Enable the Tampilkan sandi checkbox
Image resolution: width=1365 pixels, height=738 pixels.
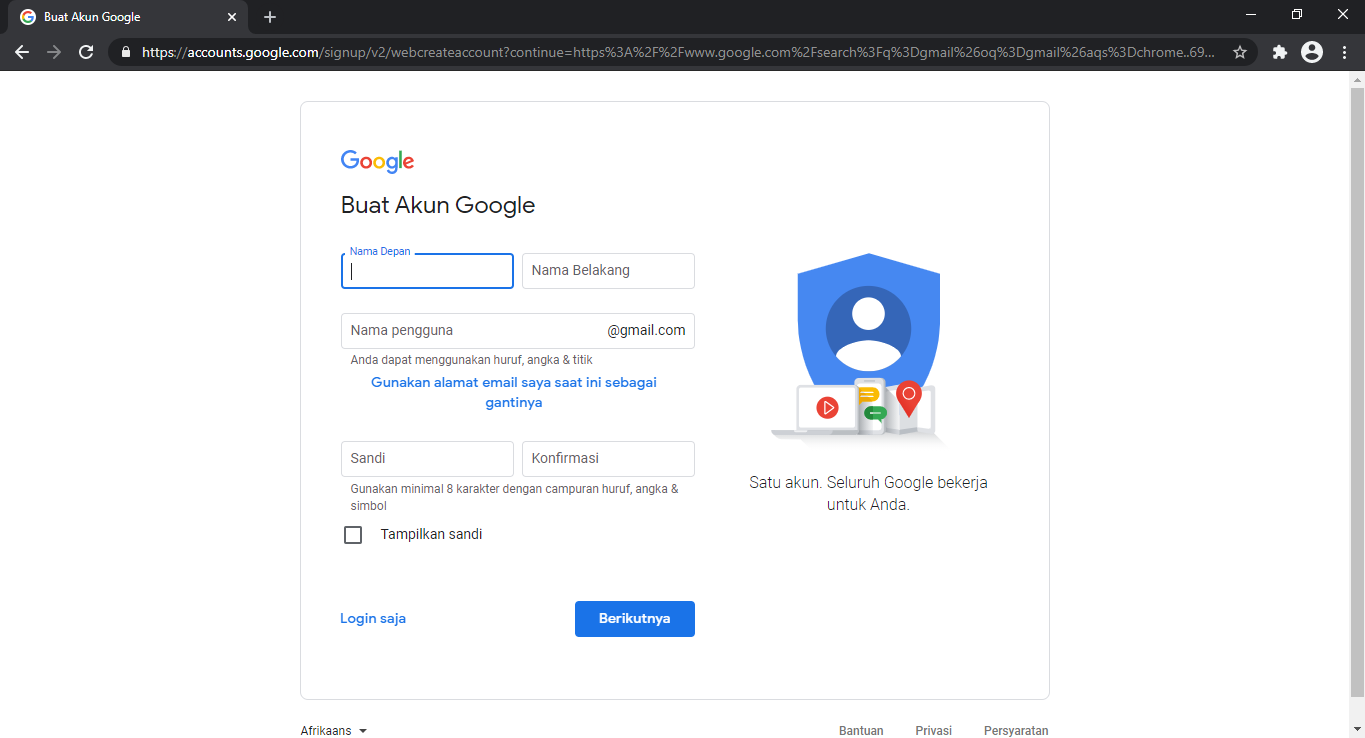[x=353, y=534]
